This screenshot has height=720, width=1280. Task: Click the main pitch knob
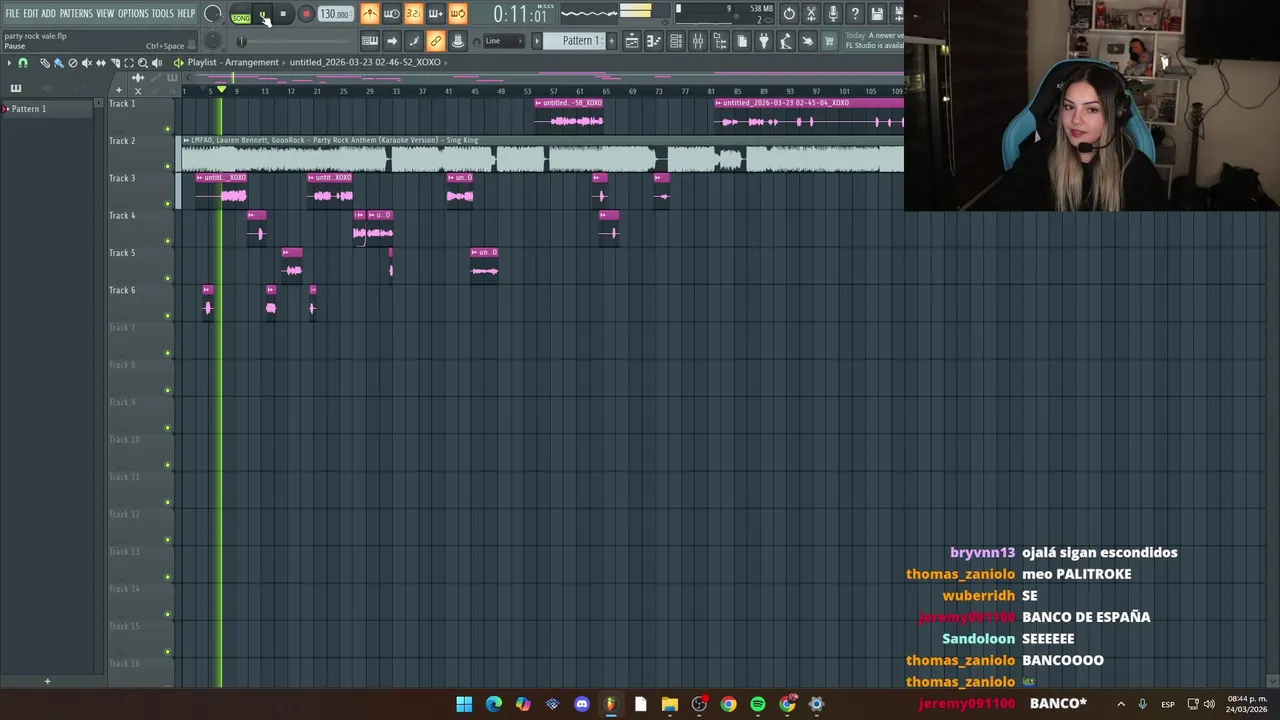point(213,41)
